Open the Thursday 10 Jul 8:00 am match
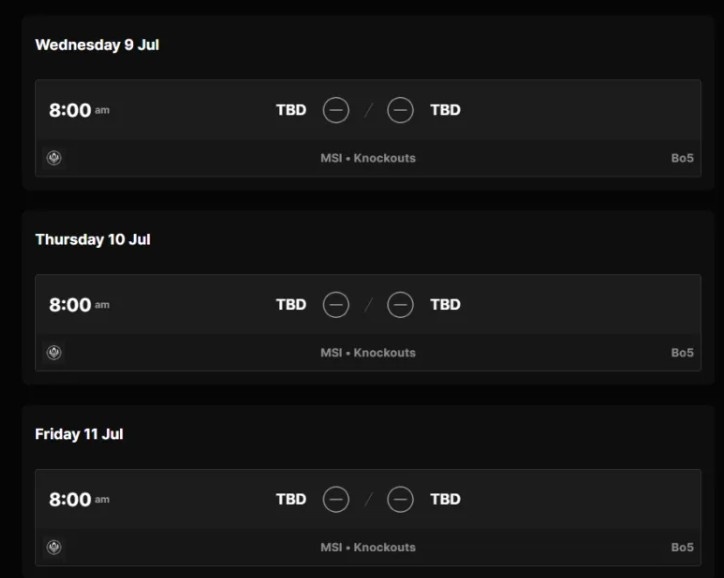This screenshot has height=578, width=724. pyautogui.click(x=368, y=323)
